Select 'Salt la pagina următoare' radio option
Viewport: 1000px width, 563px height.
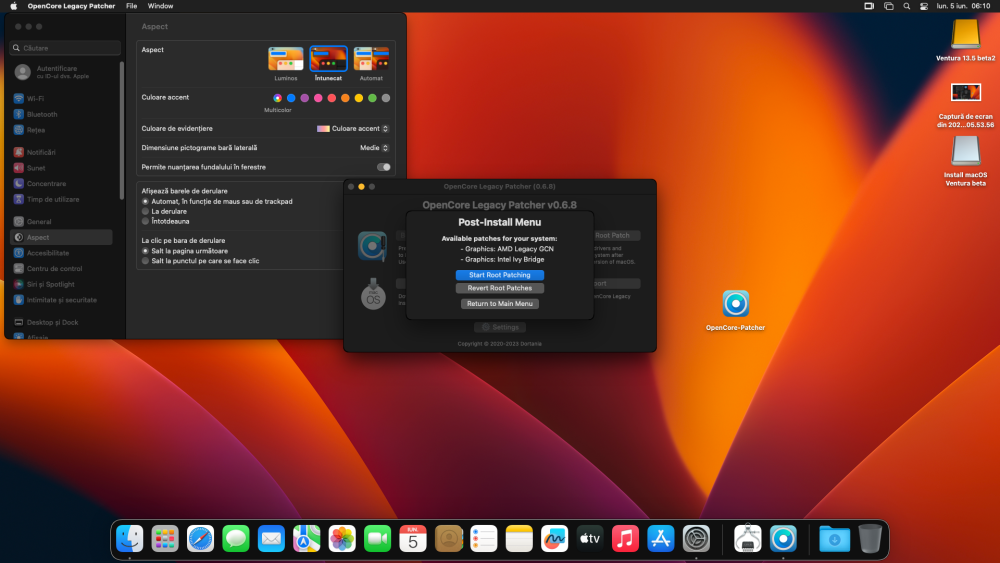pyautogui.click(x=145, y=251)
